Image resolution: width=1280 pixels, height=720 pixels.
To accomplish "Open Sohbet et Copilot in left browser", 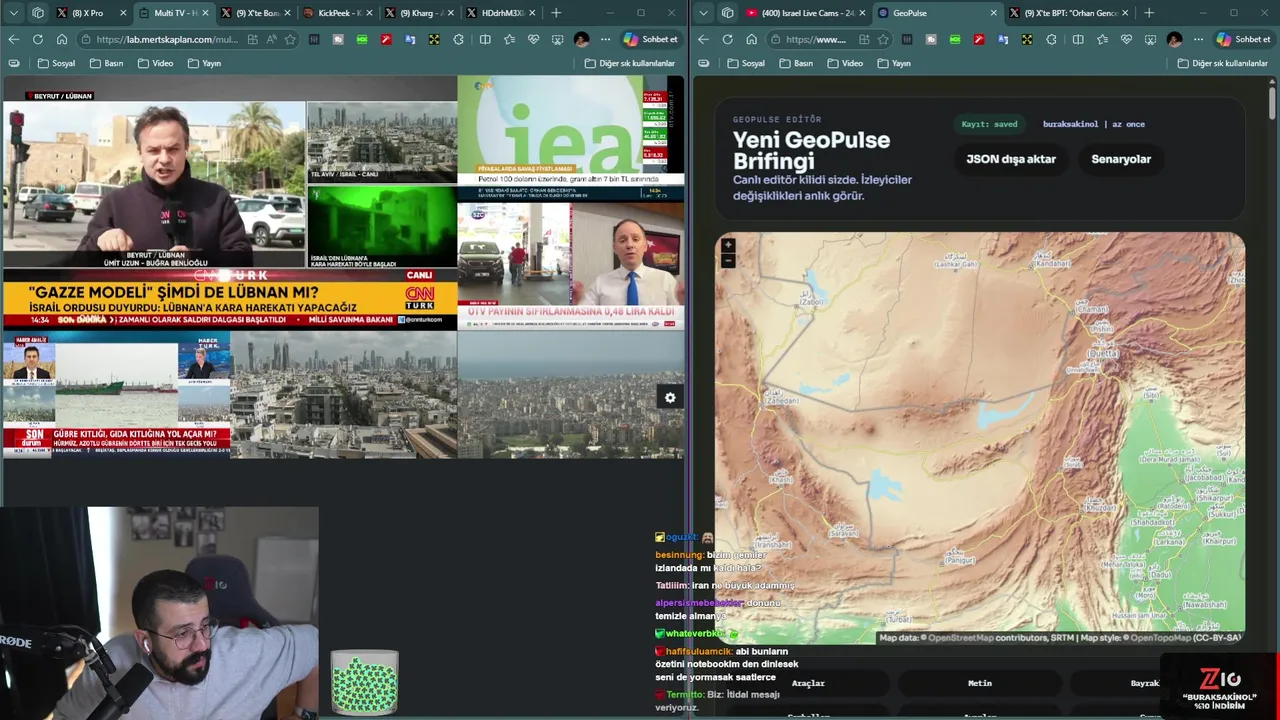I will [651, 39].
